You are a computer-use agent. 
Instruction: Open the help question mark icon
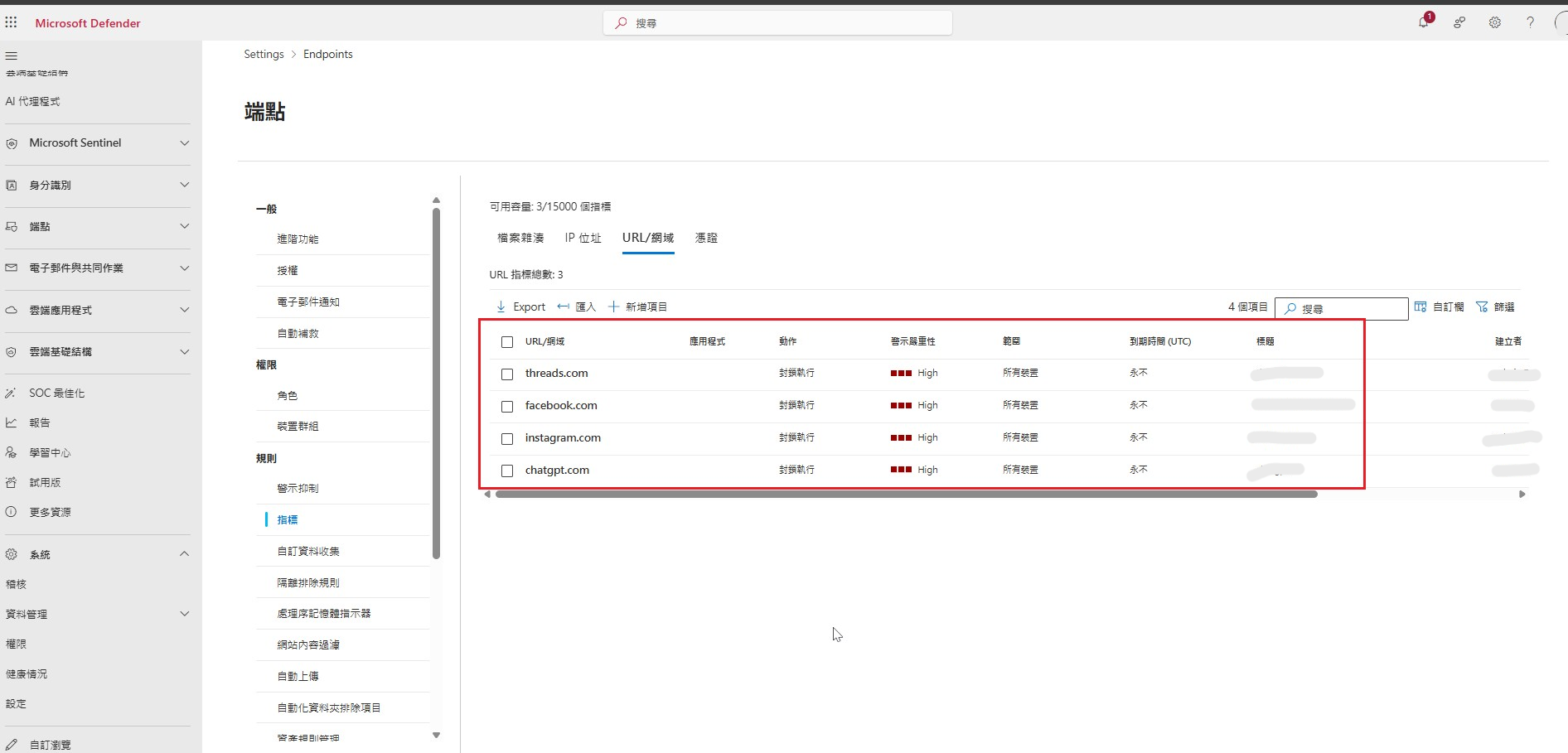(1531, 22)
